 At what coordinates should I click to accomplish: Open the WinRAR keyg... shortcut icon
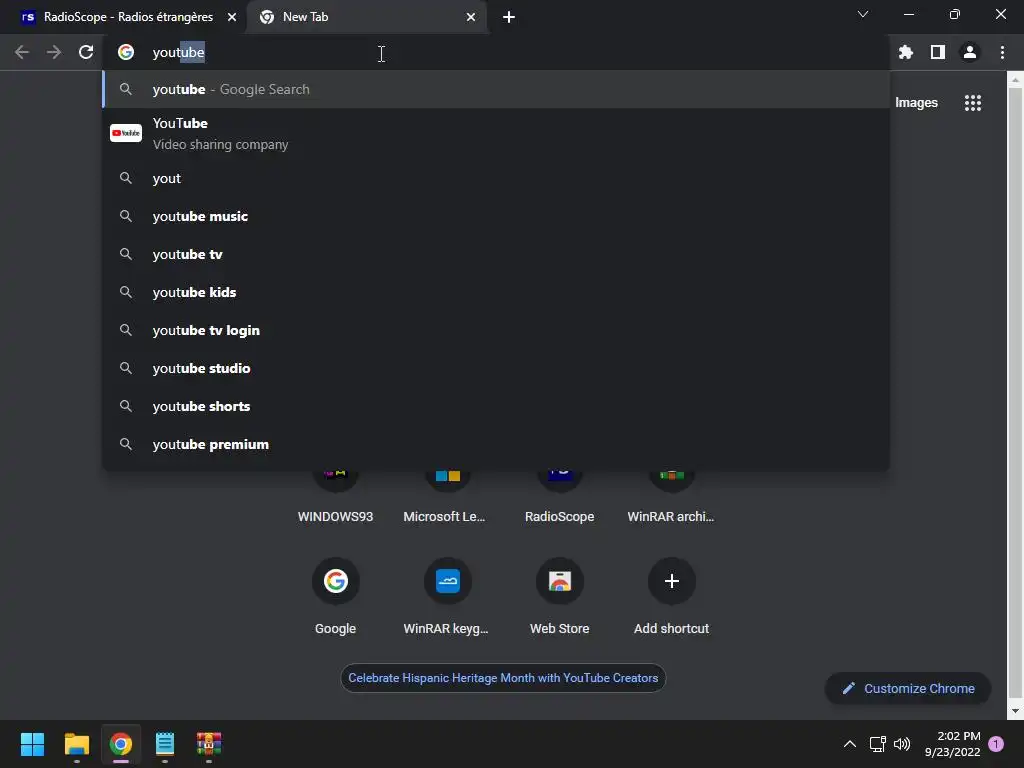pos(447,581)
